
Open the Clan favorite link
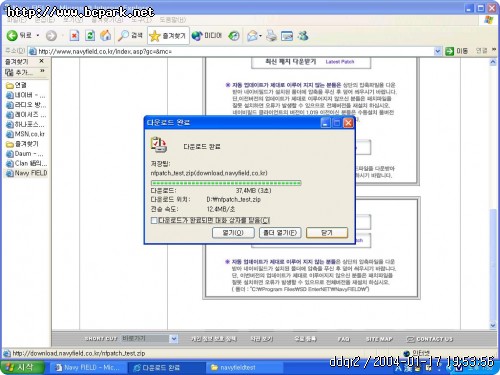pos(26,163)
